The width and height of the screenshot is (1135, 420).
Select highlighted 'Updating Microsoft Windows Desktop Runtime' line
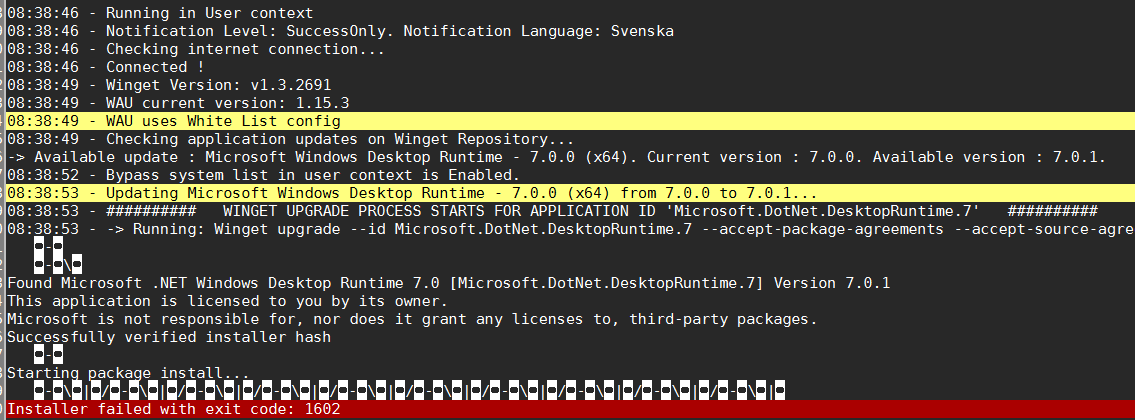[x=571, y=193]
